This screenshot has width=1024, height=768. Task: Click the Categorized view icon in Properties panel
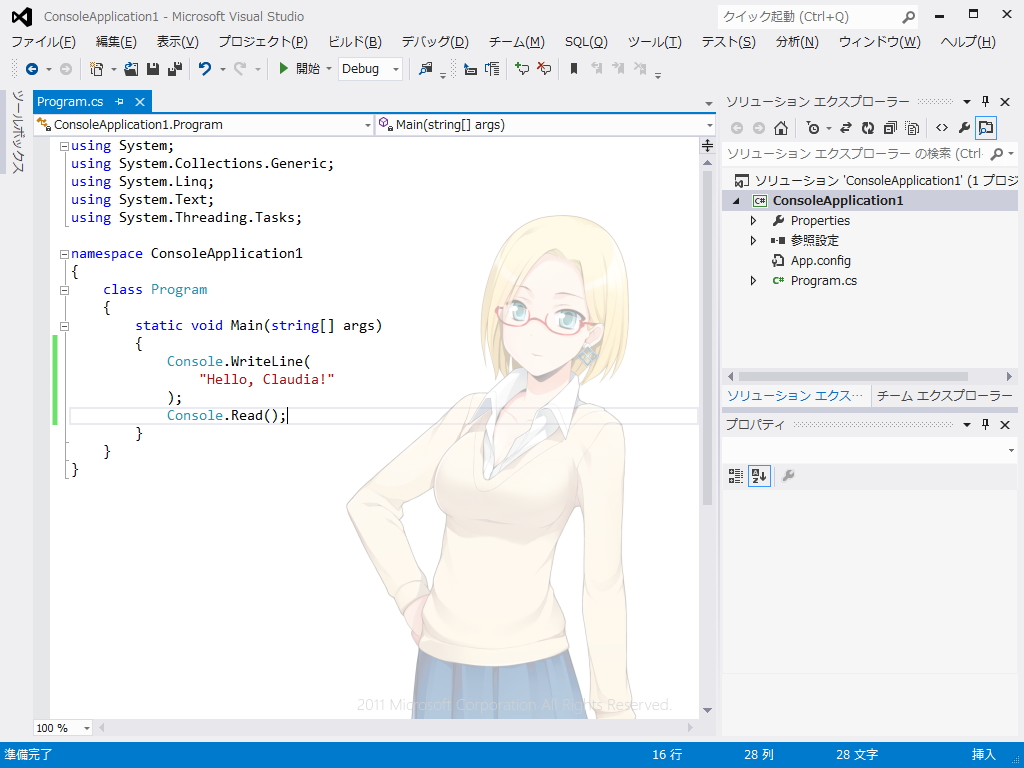[x=735, y=475]
